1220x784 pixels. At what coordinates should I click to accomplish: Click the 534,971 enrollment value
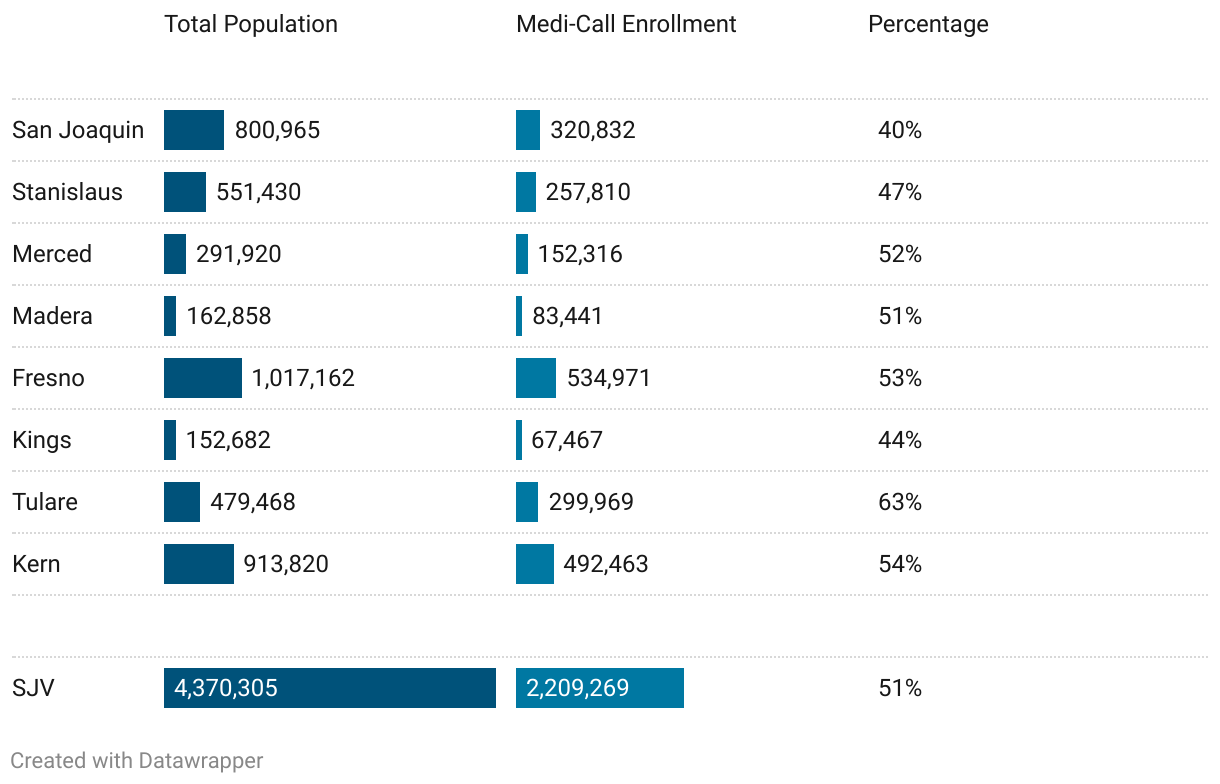click(609, 378)
